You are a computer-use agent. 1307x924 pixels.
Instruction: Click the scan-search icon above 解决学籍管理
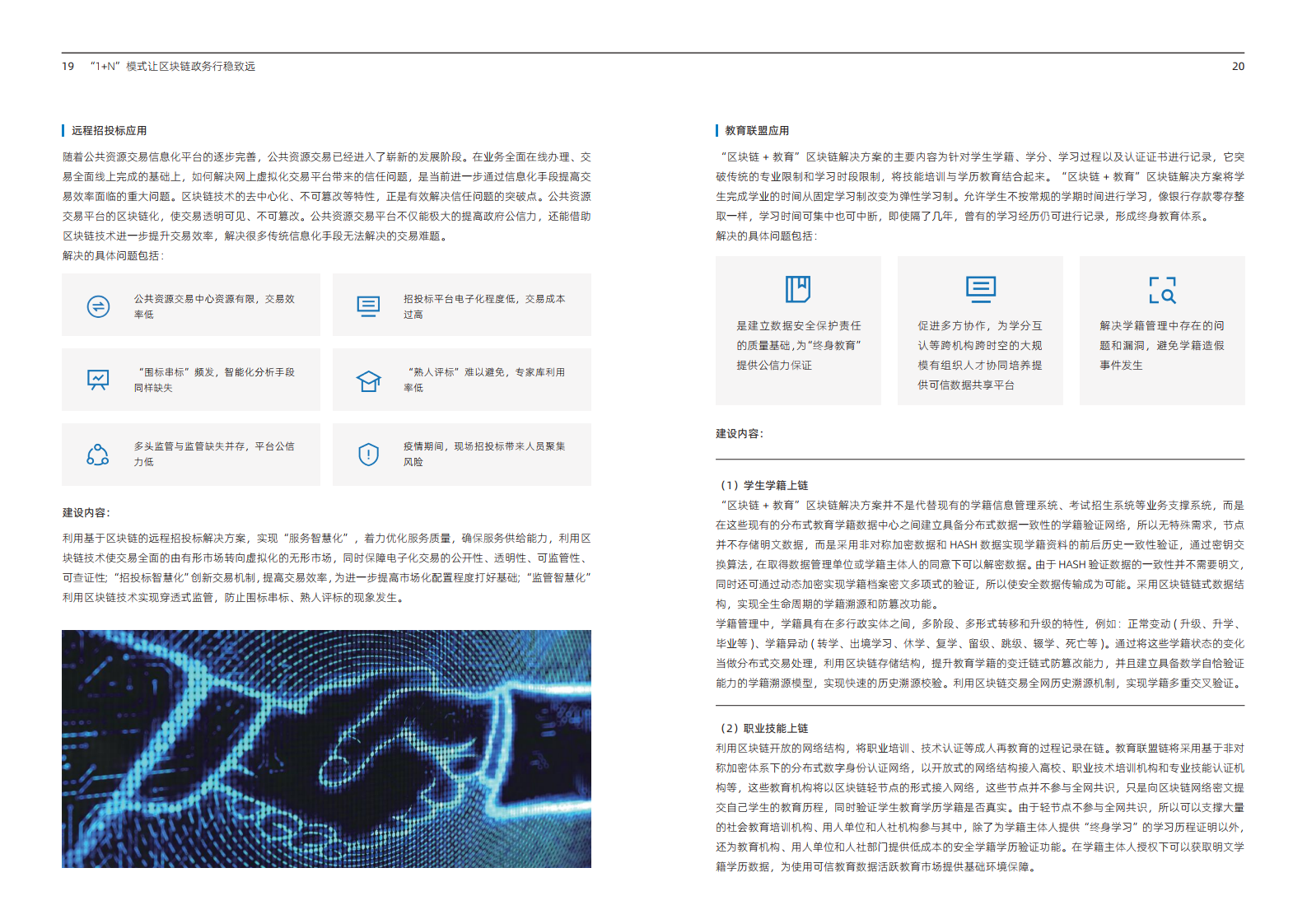(x=1162, y=290)
